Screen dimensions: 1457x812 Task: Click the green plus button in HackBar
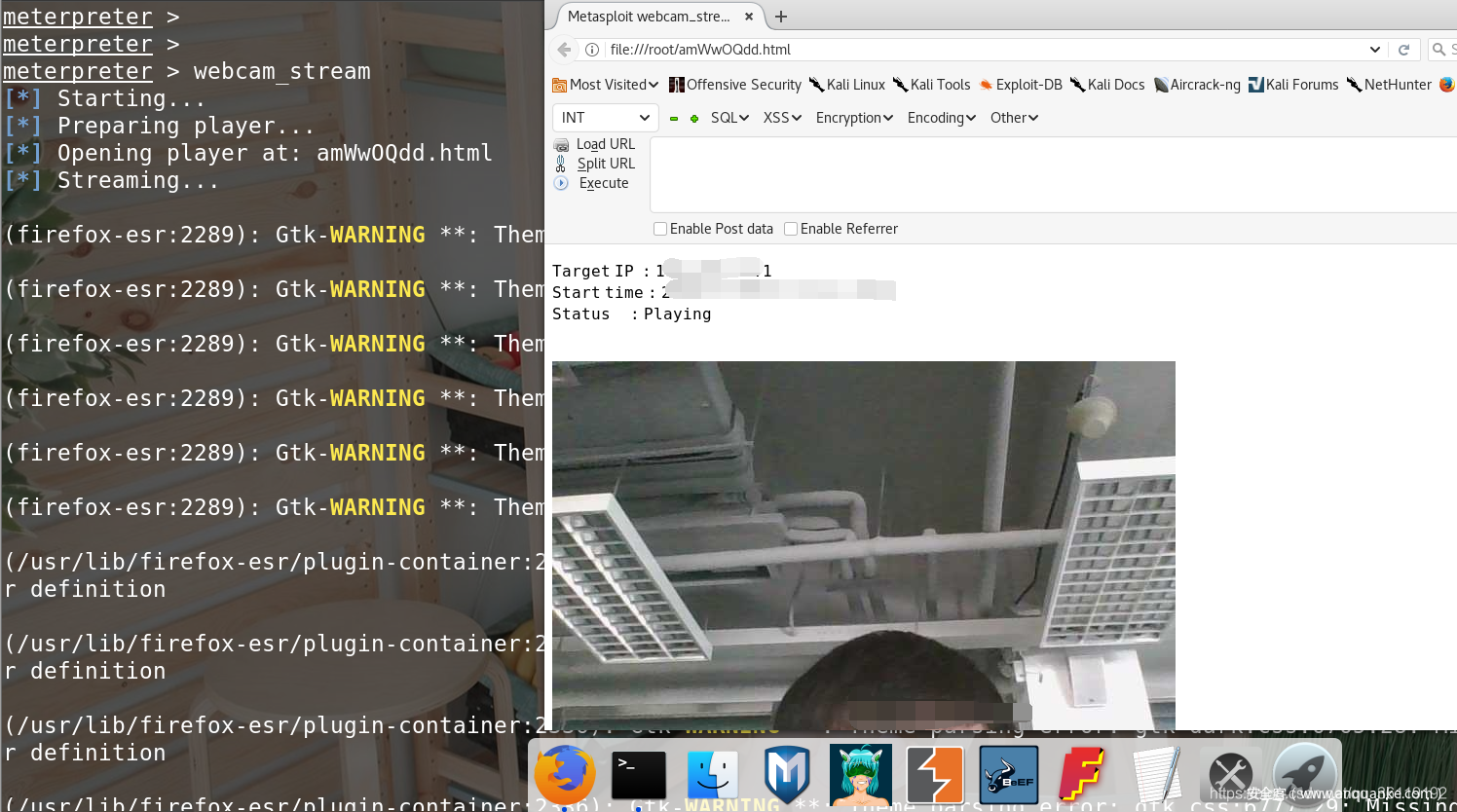pos(694,119)
